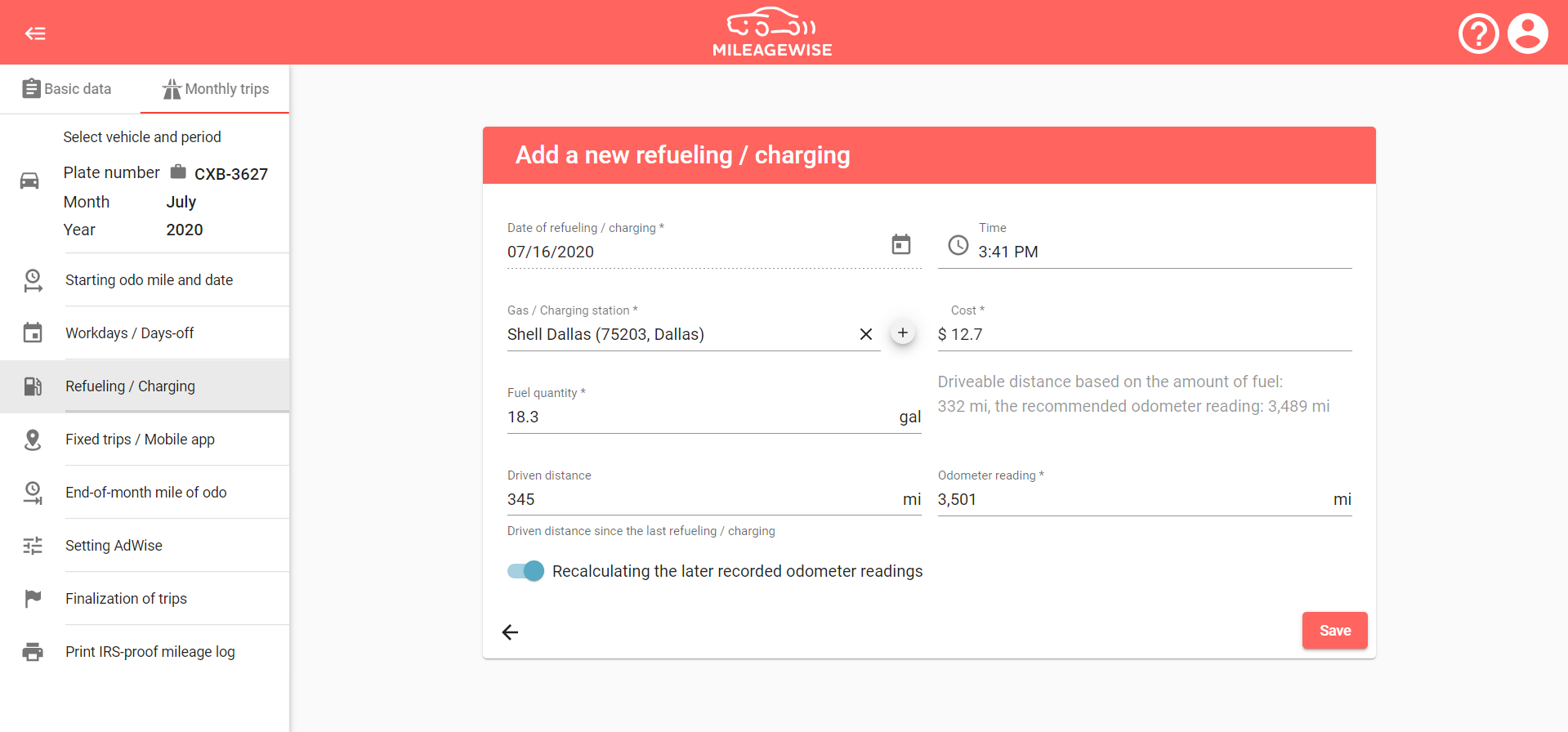Click the Fuel quantity input field

tap(699, 417)
